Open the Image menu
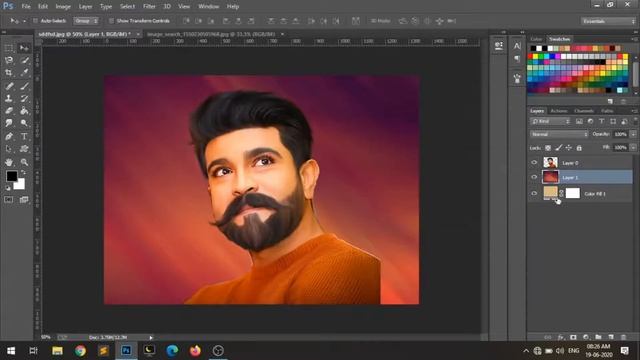This screenshot has width=640, height=360. pyautogui.click(x=63, y=7)
